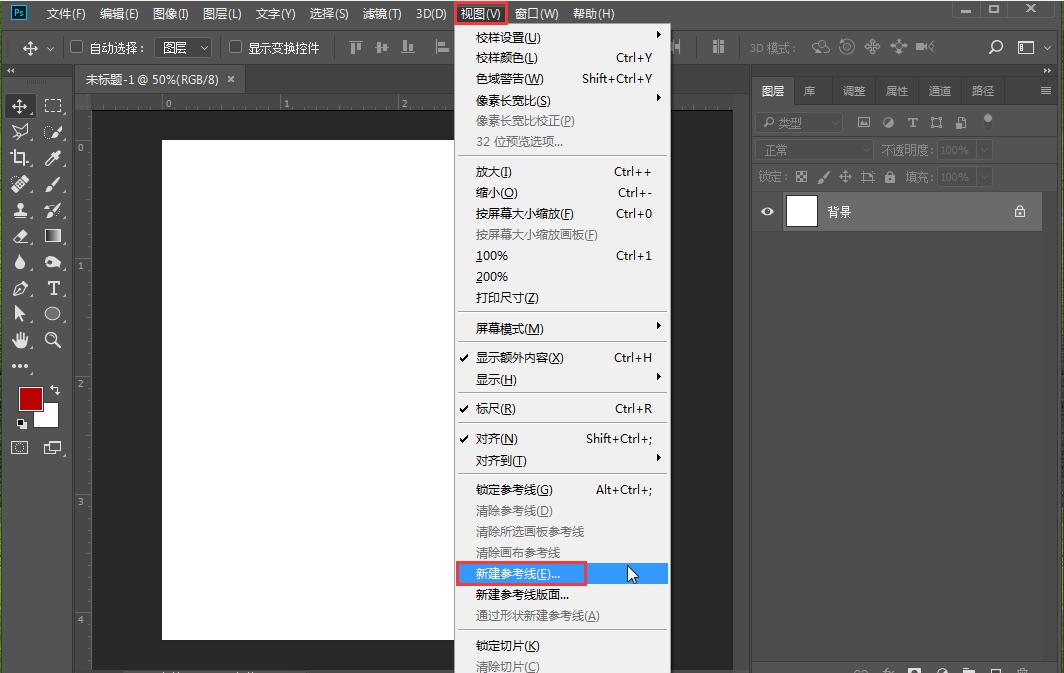Select the Move tool
The height and width of the screenshot is (673, 1064).
click(x=21, y=105)
